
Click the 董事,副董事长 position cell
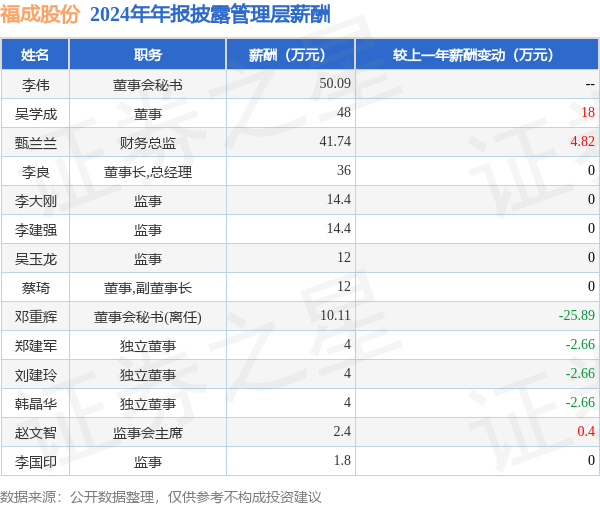148,287
